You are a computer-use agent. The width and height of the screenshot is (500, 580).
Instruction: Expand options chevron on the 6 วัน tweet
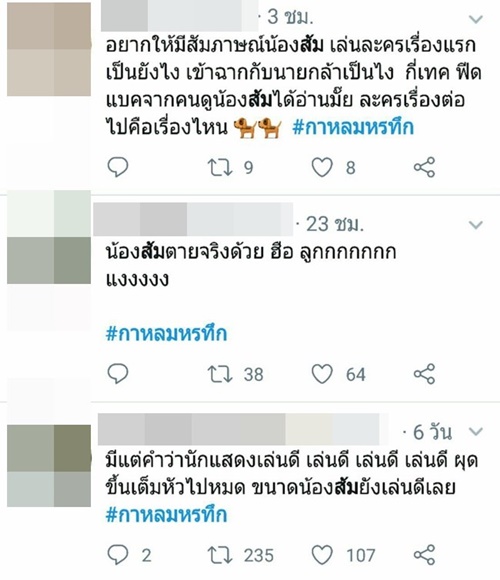(476, 431)
